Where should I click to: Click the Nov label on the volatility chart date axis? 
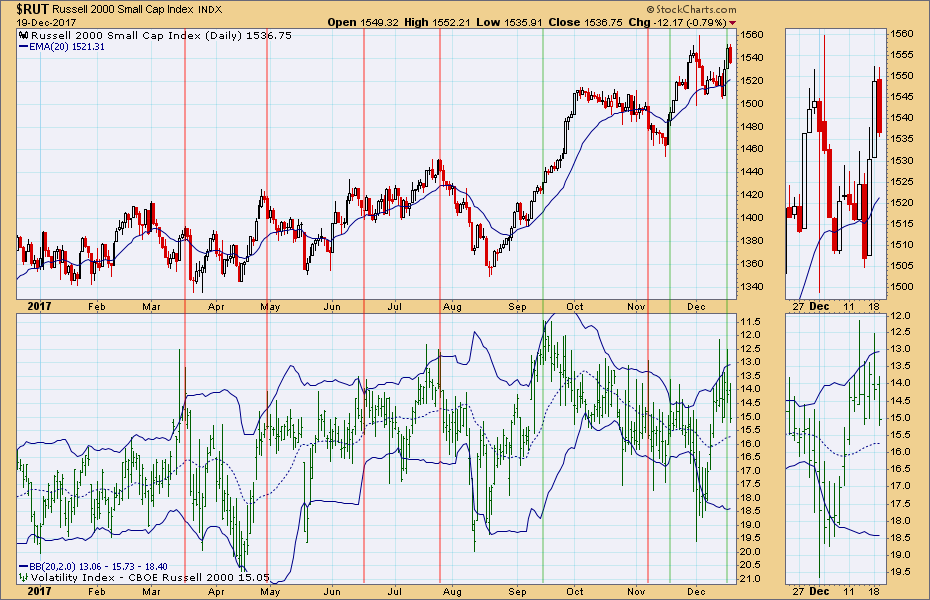point(636,591)
